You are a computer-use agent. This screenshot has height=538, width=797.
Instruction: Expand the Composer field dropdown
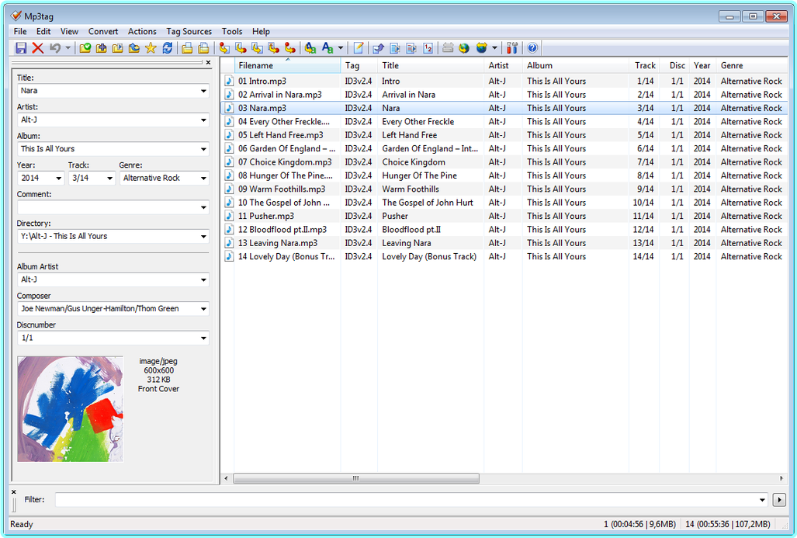pos(203,309)
